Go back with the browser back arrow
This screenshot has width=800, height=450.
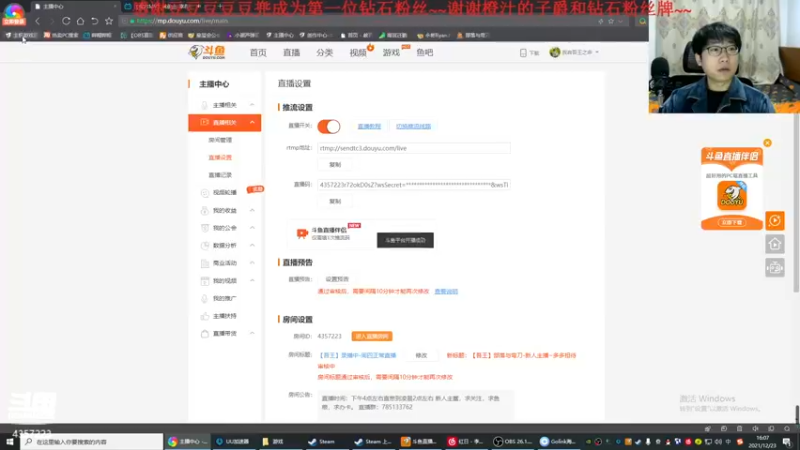tap(37, 21)
